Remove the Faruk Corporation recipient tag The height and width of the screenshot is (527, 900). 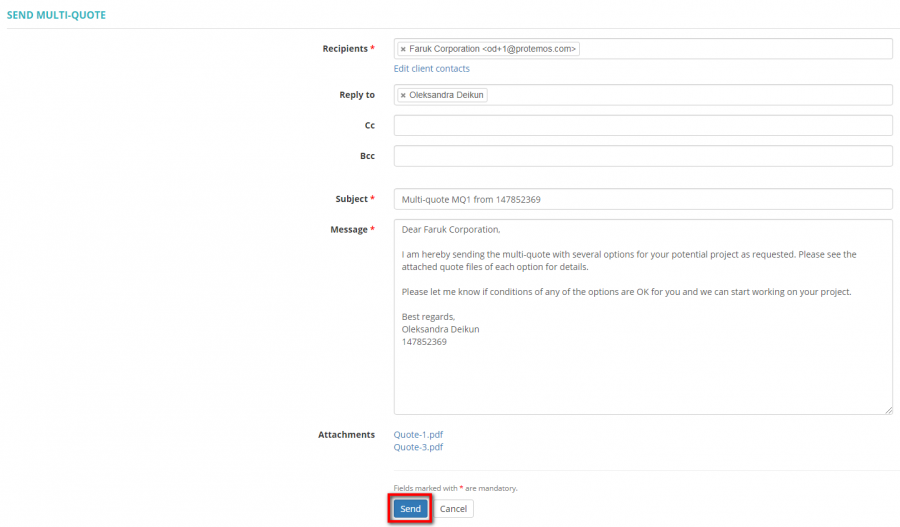[403, 49]
